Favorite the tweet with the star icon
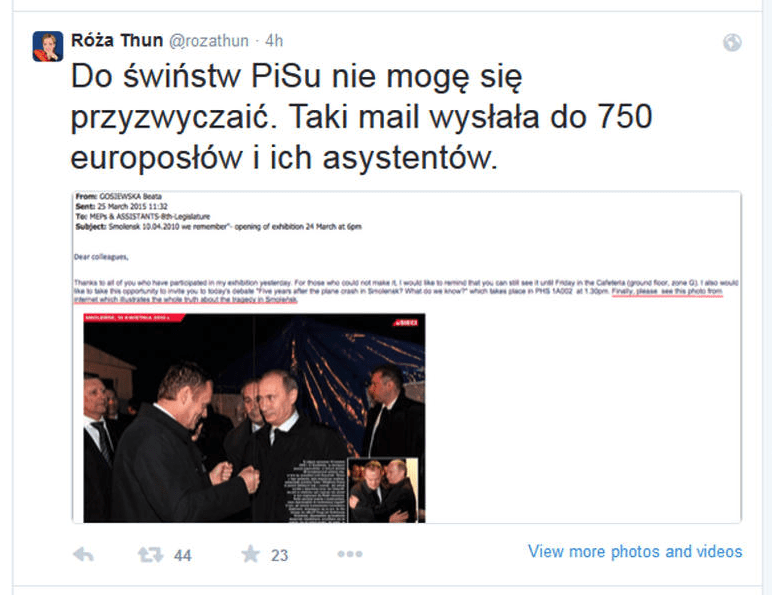The width and height of the screenshot is (772, 595). coord(251,554)
